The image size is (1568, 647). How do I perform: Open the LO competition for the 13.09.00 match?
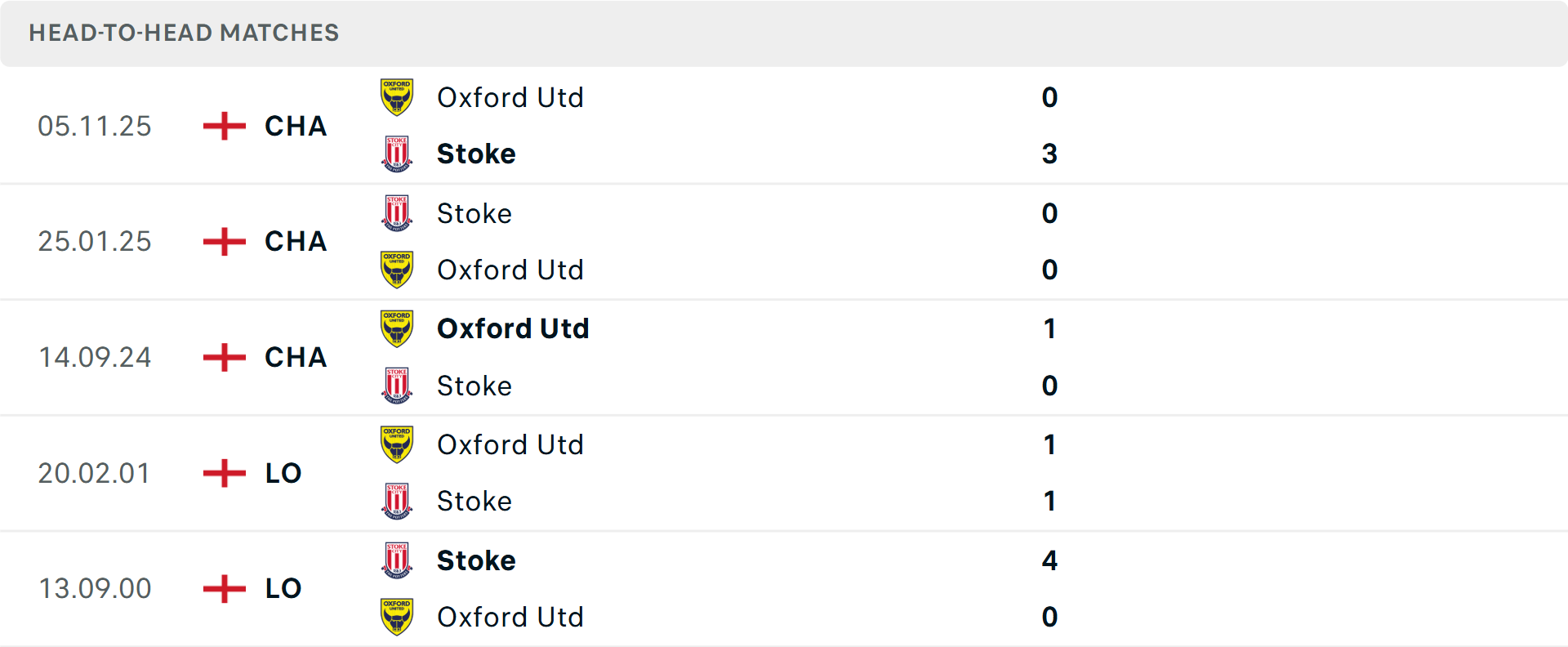[x=282, y=588]
